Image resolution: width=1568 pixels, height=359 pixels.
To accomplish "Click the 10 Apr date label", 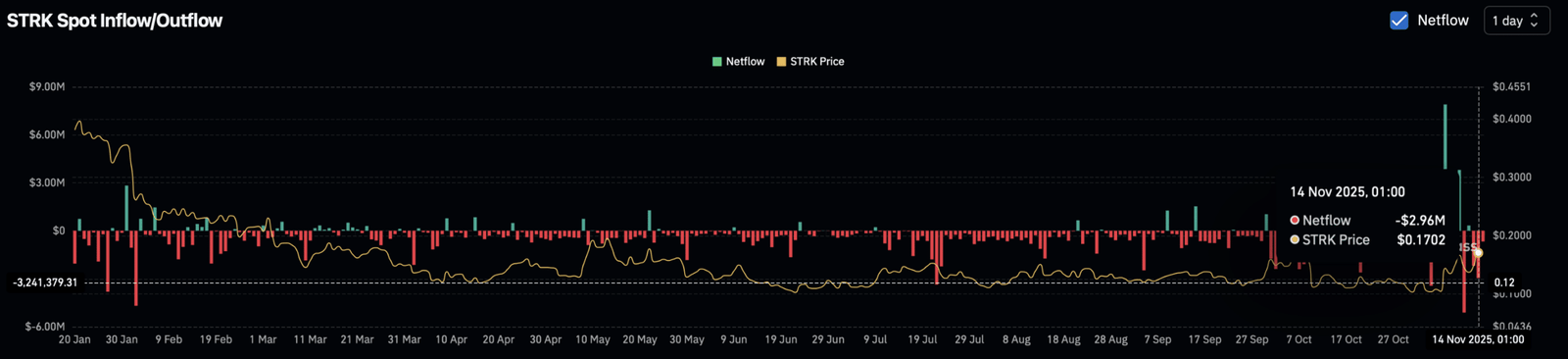I will (451, 339).
